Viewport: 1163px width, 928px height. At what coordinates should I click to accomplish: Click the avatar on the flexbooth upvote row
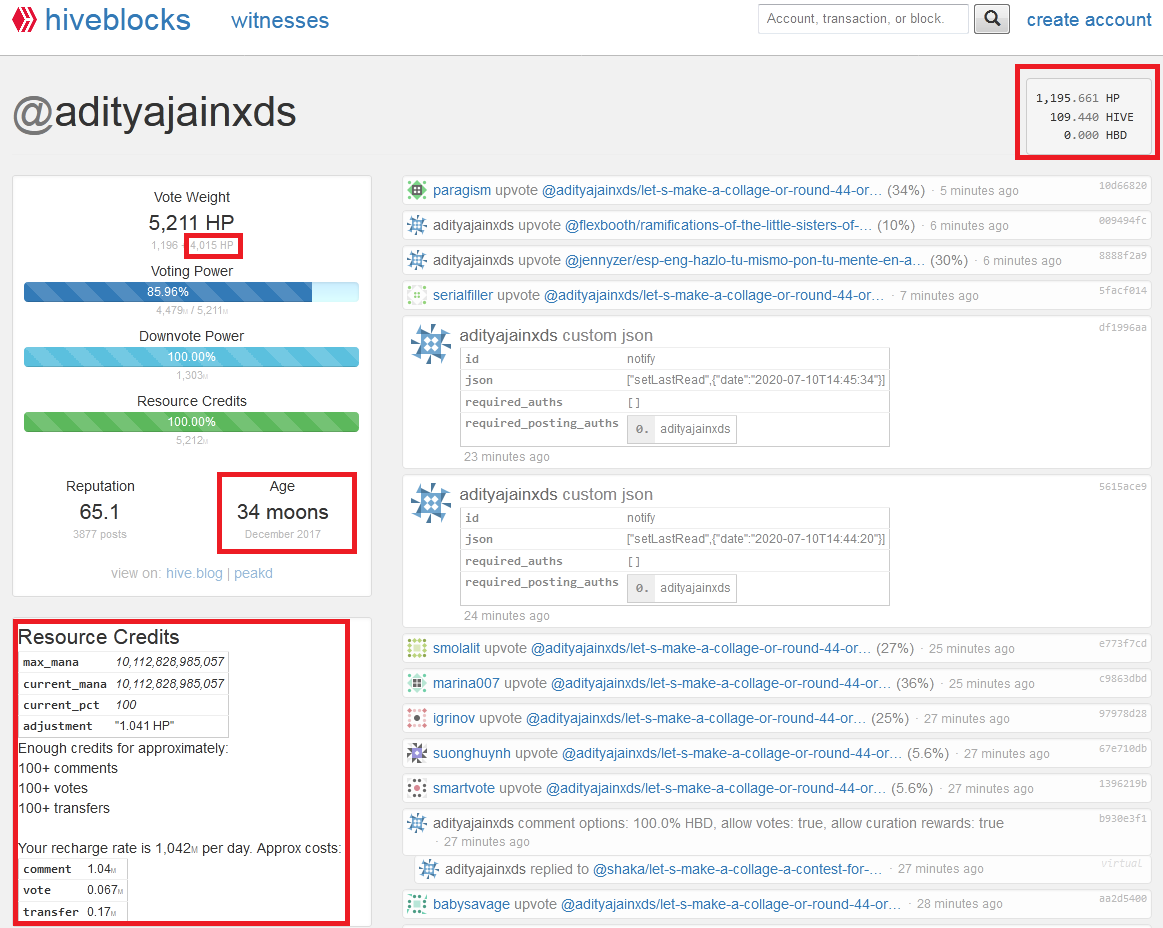click(416, 224)
